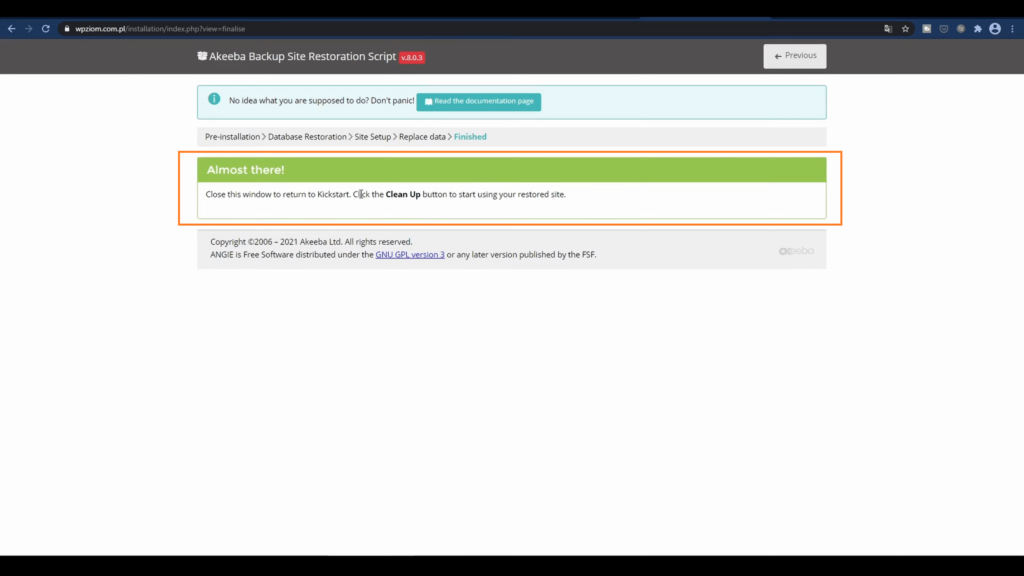Select the Replace data breadcrumb step
The width and height of the screenshot is (1024, 576).
422,137
